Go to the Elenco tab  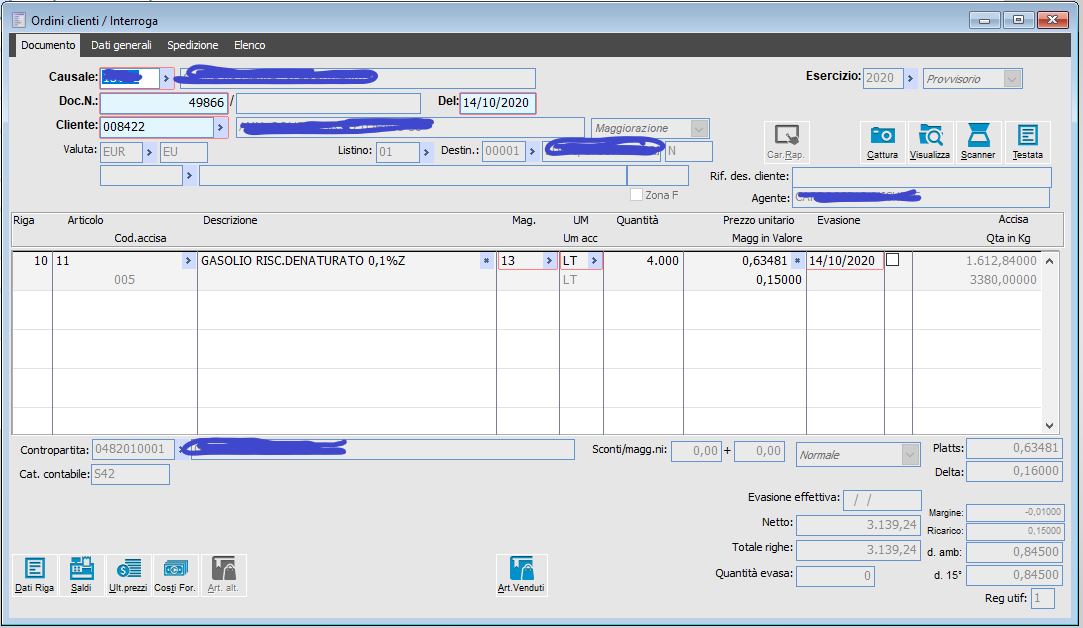(249, 45)
